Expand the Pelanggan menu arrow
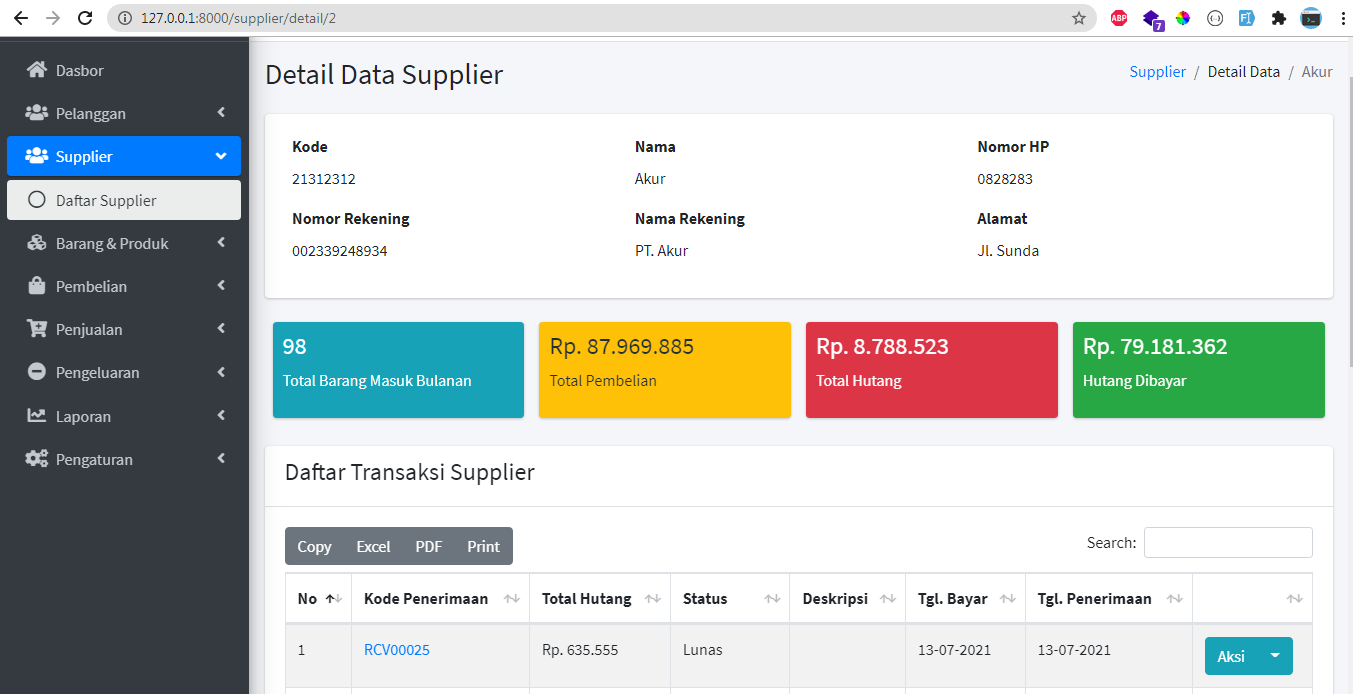 tap(221, 113)
